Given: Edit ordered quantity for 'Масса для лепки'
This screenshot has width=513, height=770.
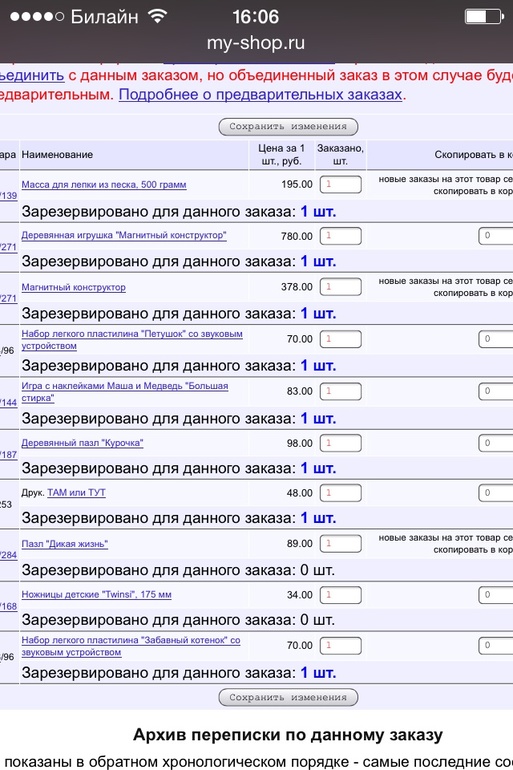Looking at the screenshot, I should [341, 185].
